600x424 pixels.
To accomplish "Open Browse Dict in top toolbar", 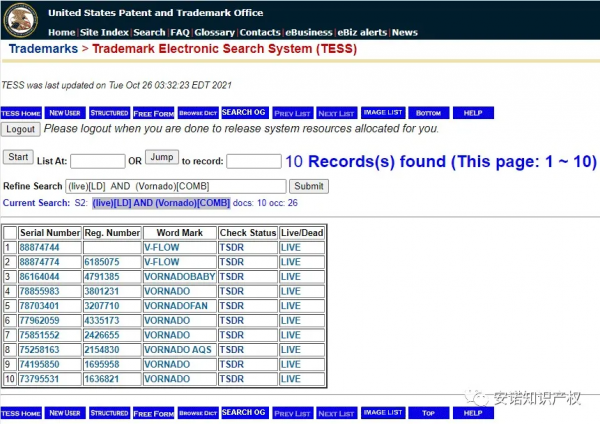I will pyautogui.click(x=197, y=113).
